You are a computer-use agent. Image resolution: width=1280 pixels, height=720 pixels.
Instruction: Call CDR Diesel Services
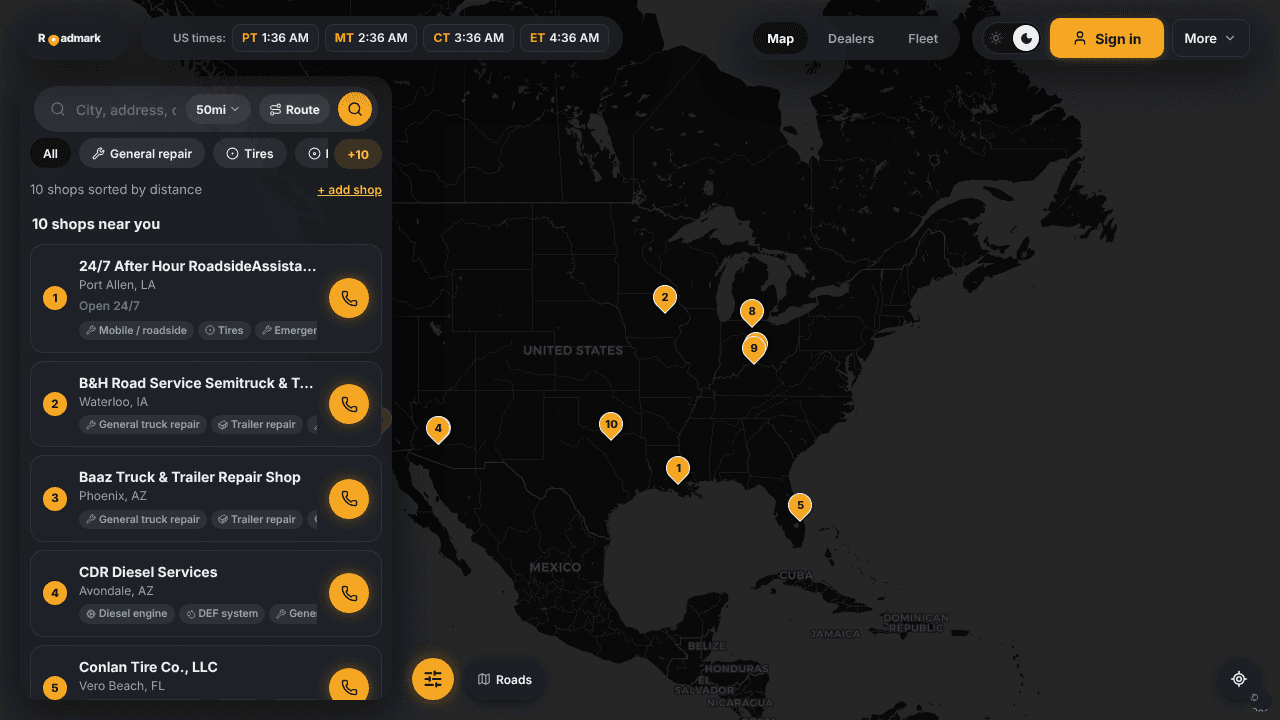(349, 593)
